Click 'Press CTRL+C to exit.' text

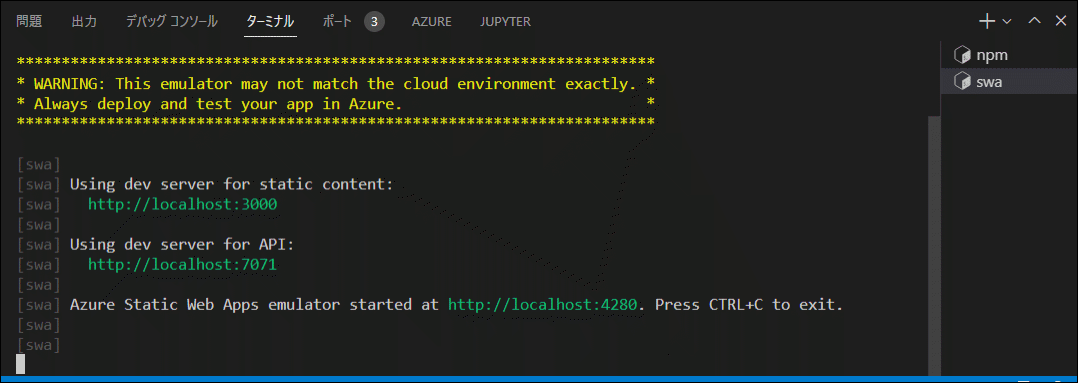tap(749, 304)
